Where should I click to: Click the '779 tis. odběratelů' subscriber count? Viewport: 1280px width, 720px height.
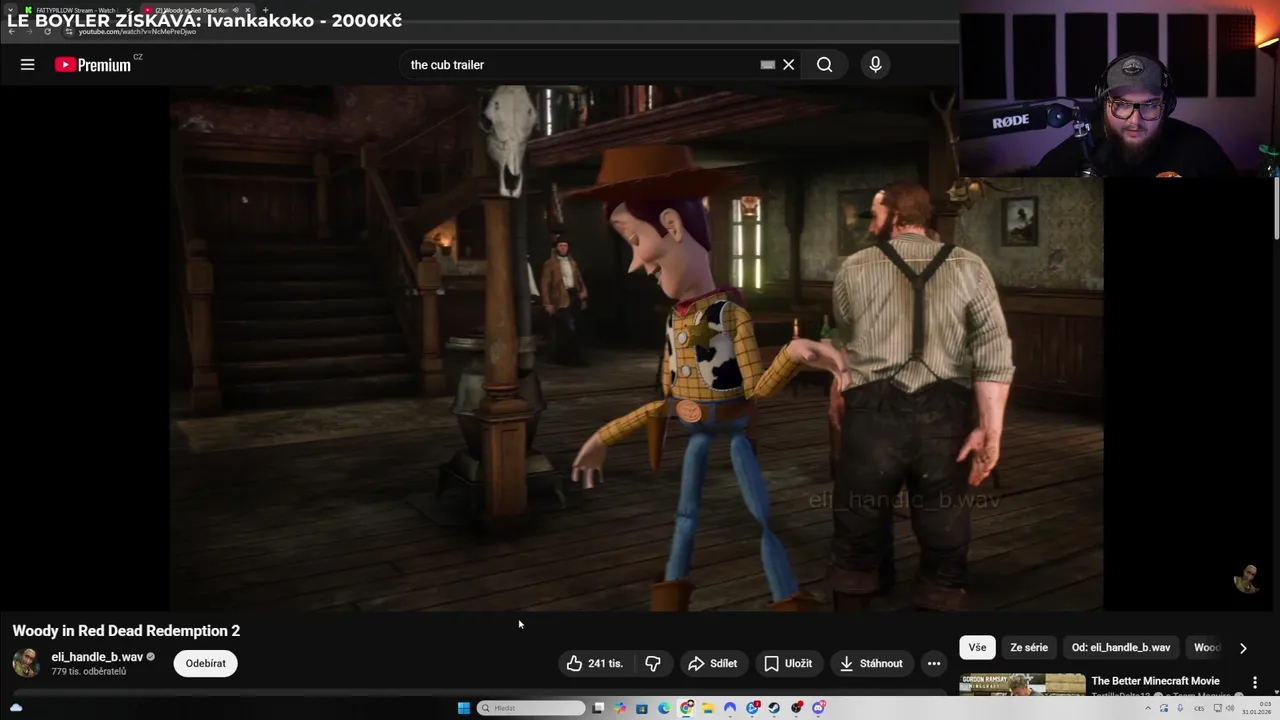(x=89, y=672)
